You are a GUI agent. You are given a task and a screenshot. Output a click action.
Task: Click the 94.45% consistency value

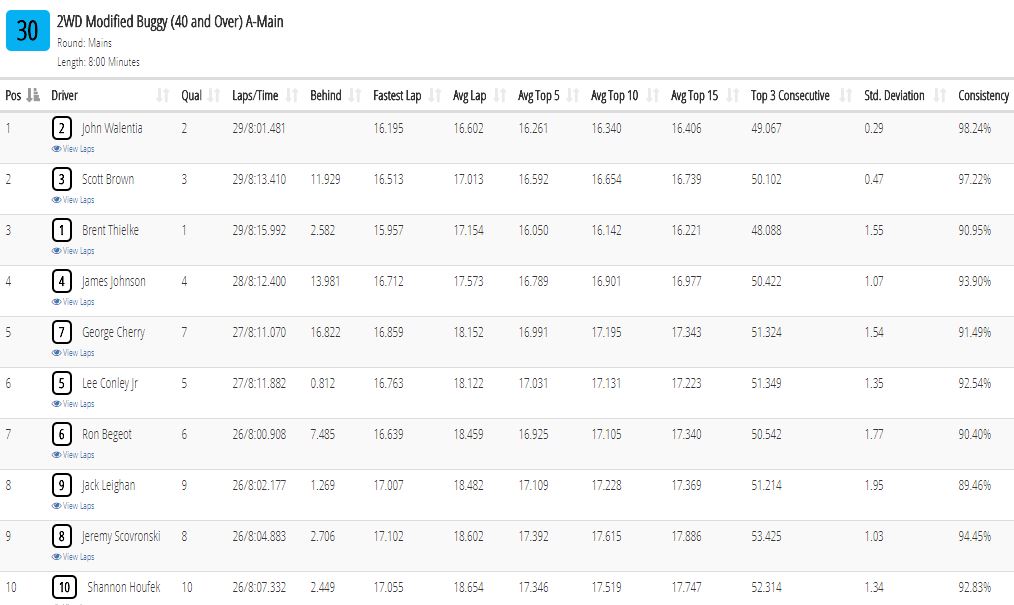[x=975, y=536]
